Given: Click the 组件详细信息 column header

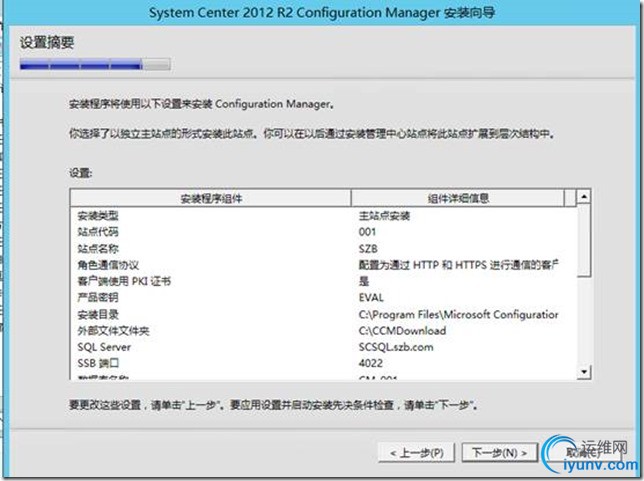Looking at the screenshot, I should pyautogui.click(x=458, y=198).
